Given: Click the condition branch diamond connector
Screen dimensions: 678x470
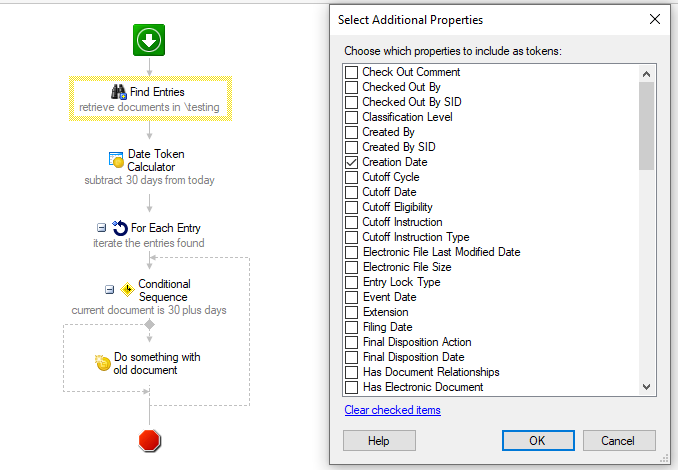Looking at the screenshot, I should click(x=150, y=324).
